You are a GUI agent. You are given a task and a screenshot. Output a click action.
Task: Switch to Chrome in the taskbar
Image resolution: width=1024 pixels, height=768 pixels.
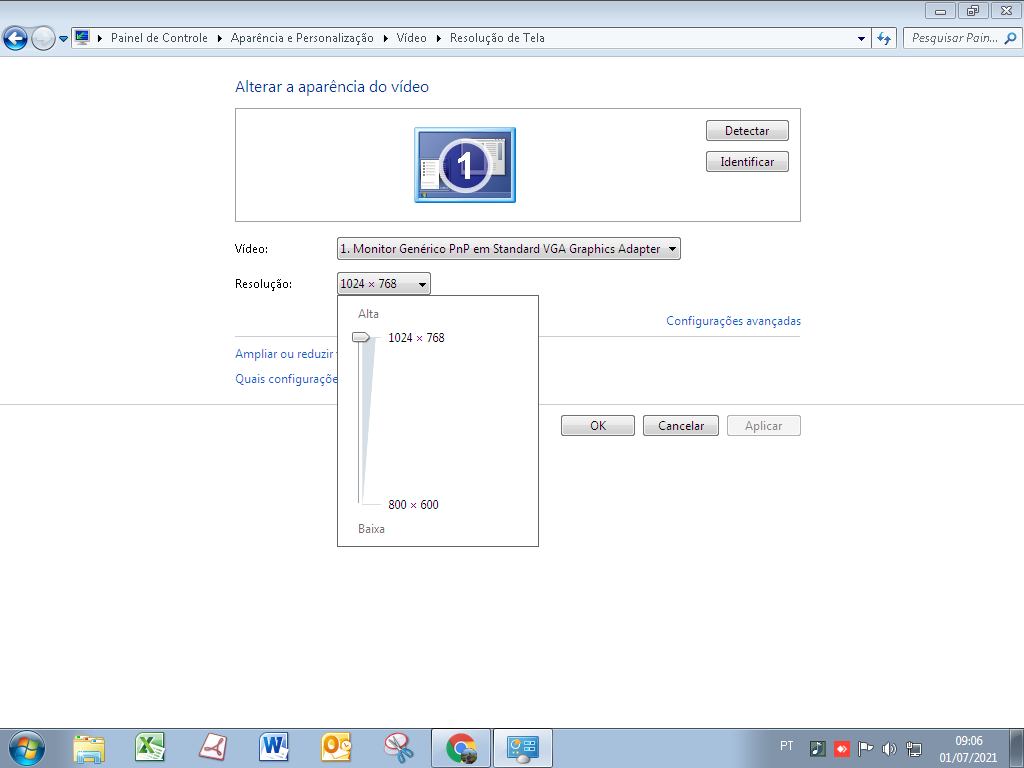(461, 748)
